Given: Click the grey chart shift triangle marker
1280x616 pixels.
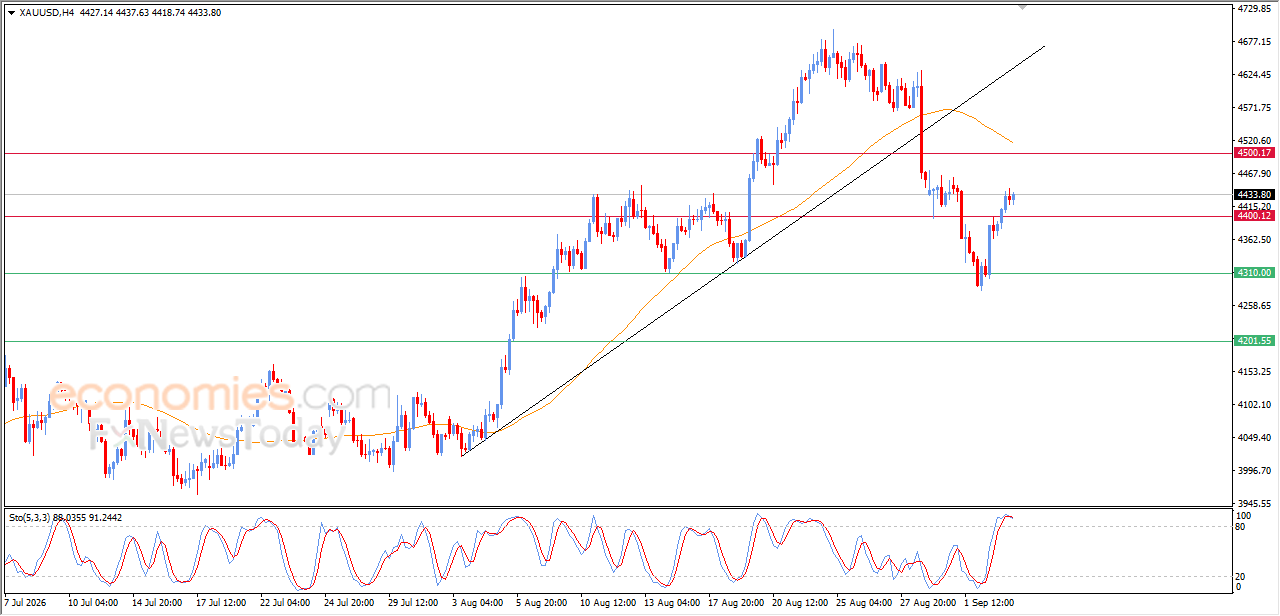Looking at the screenshot, I should (1022, 7).
